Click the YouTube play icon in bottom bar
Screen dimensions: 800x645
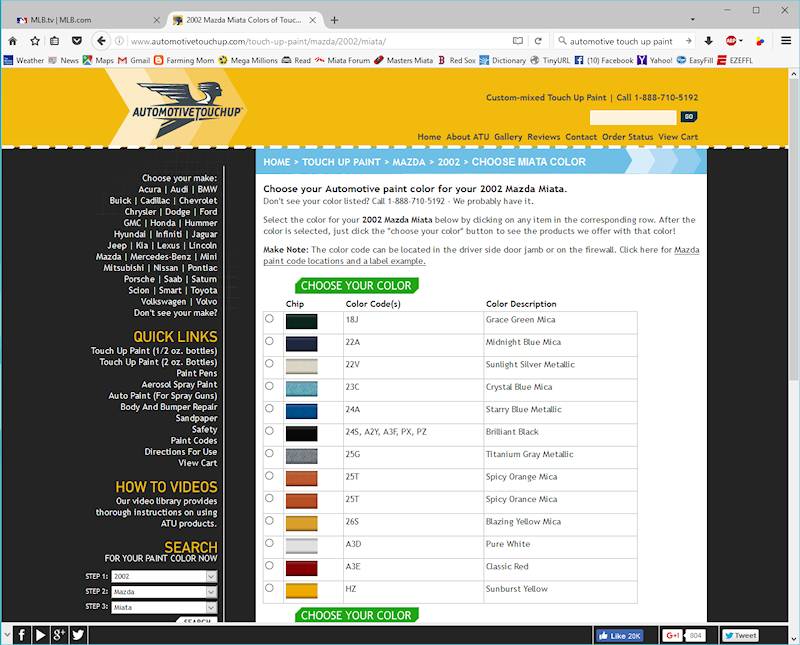[40, 635]
